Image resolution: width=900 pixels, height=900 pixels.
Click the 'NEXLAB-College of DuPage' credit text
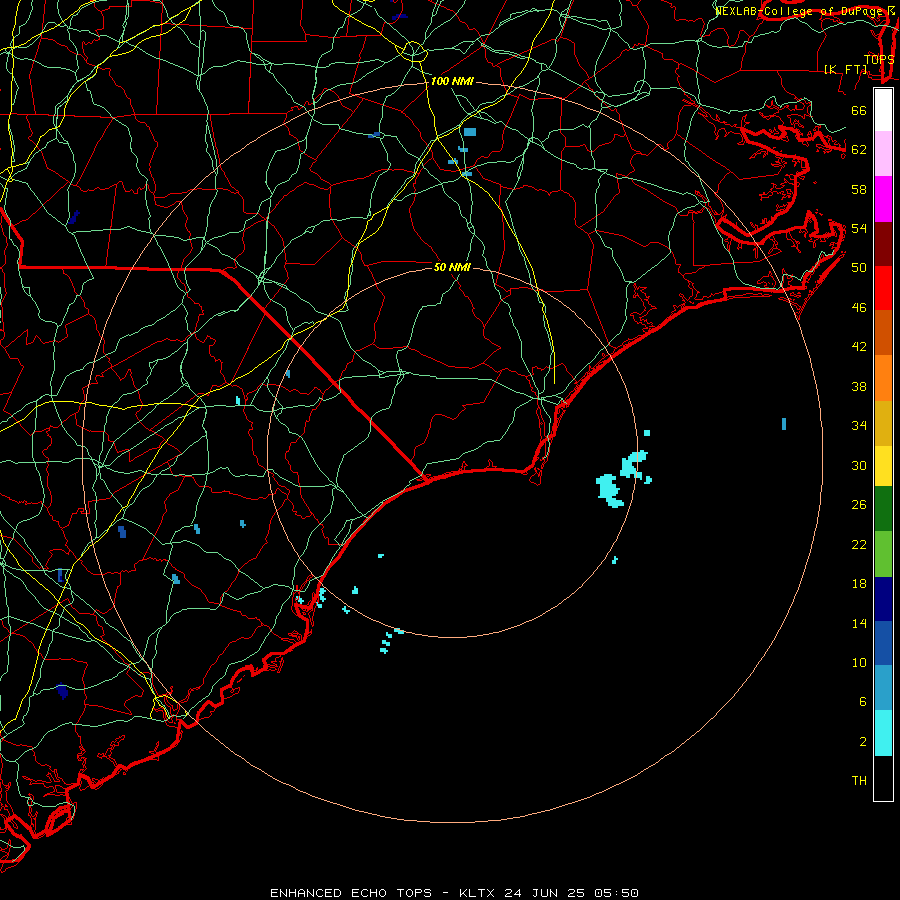[x=801, y=11]
